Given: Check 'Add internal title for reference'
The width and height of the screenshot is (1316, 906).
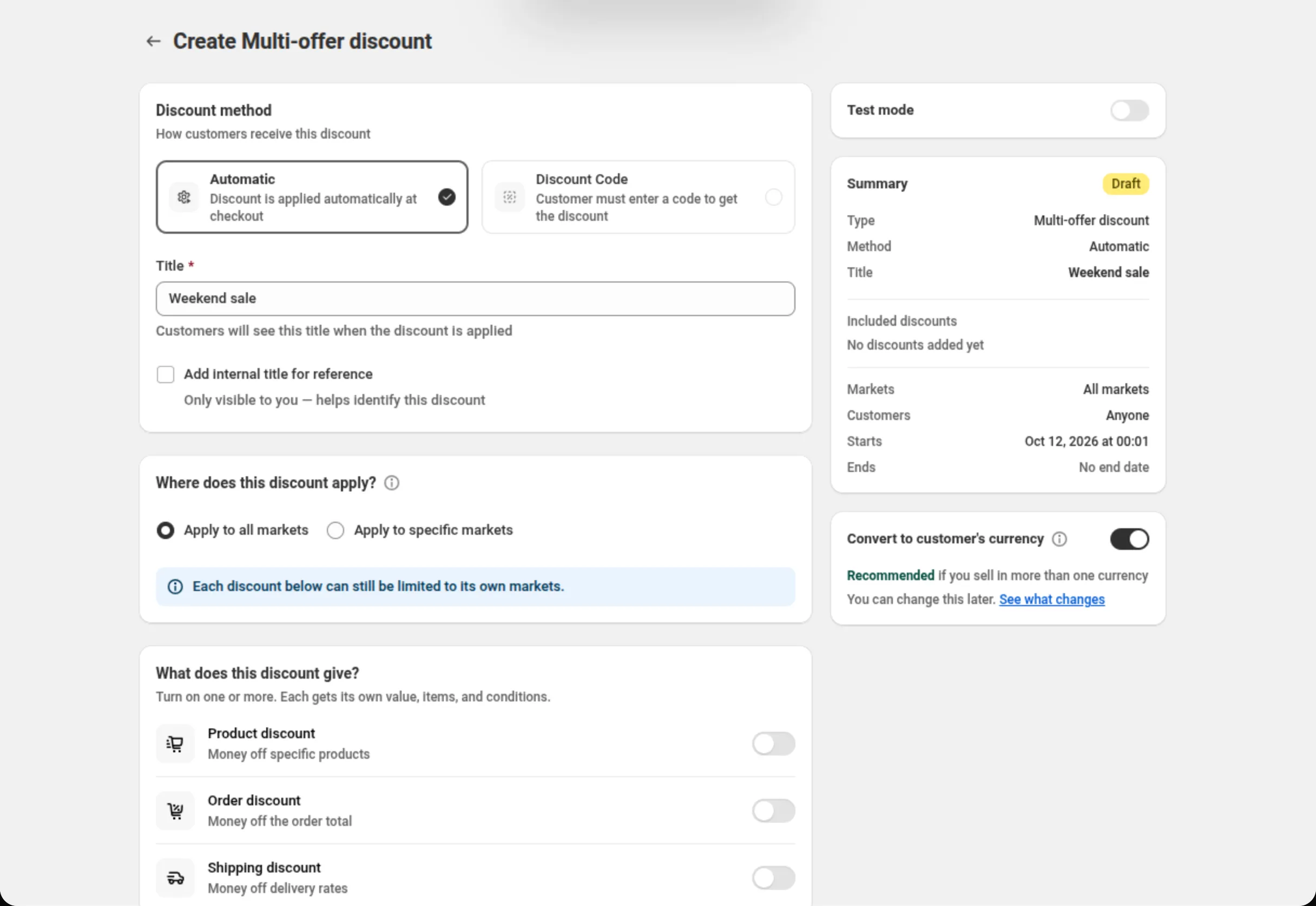Looking at the screenshot, I should click(166, 374).
